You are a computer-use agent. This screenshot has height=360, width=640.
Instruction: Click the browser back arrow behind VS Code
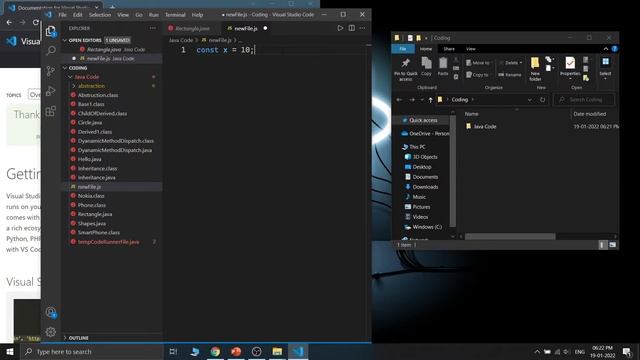[x=9, y=22]
